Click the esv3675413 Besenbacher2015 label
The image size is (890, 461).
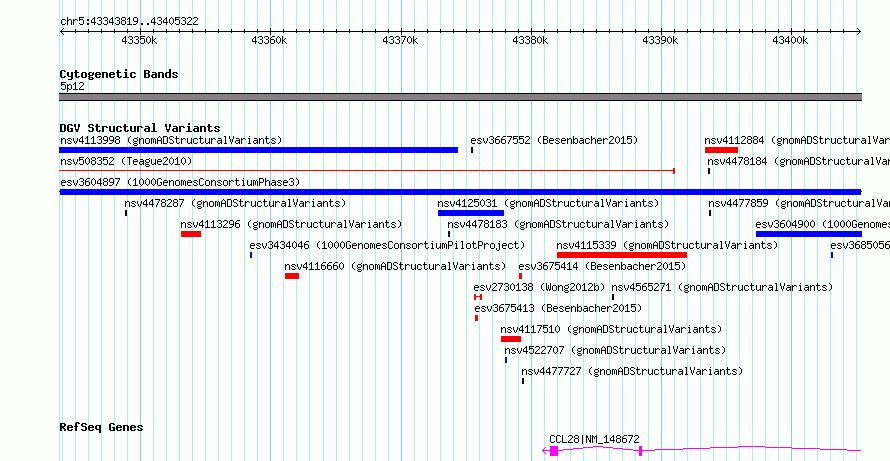[558, 308]
